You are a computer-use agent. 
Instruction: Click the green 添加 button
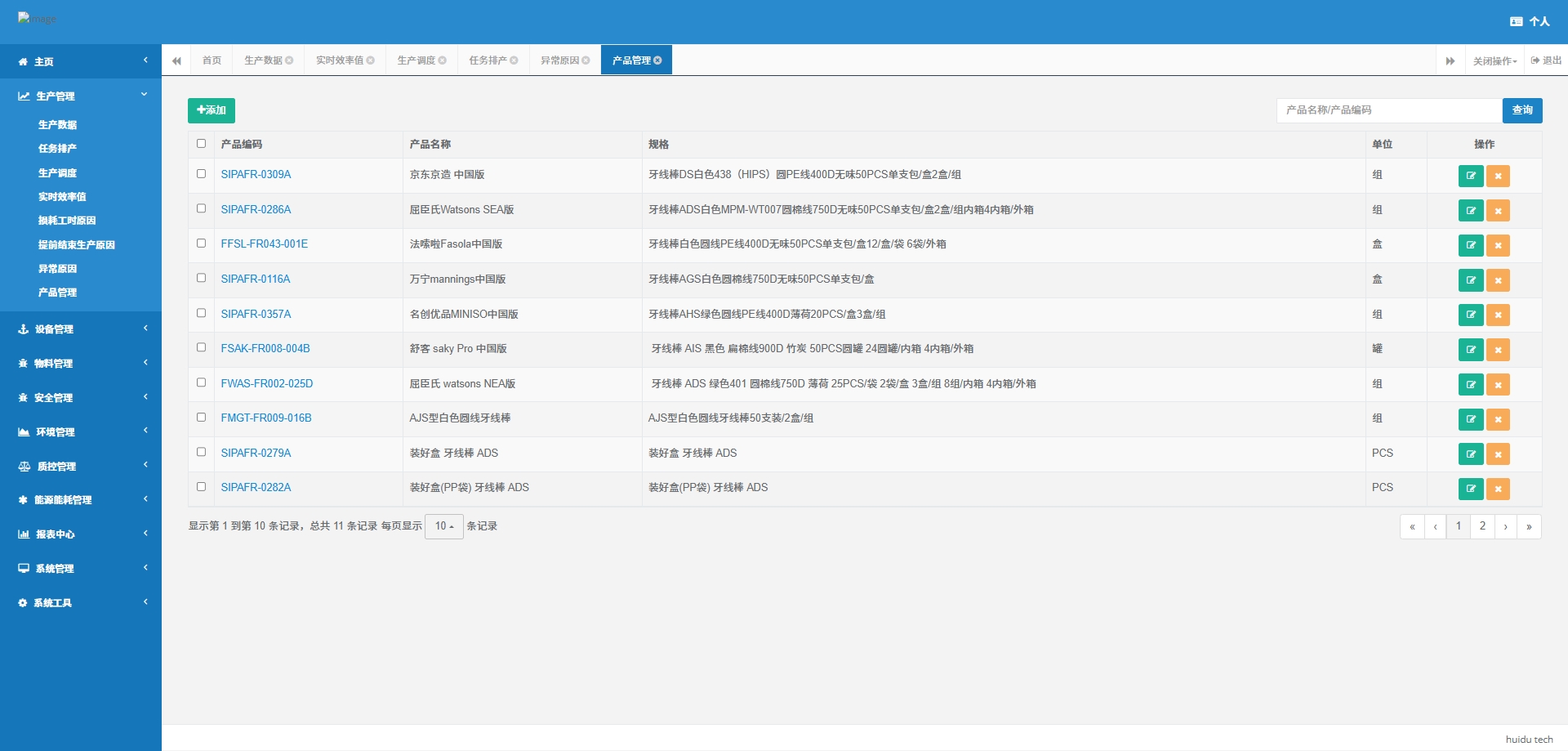point(212,110)
